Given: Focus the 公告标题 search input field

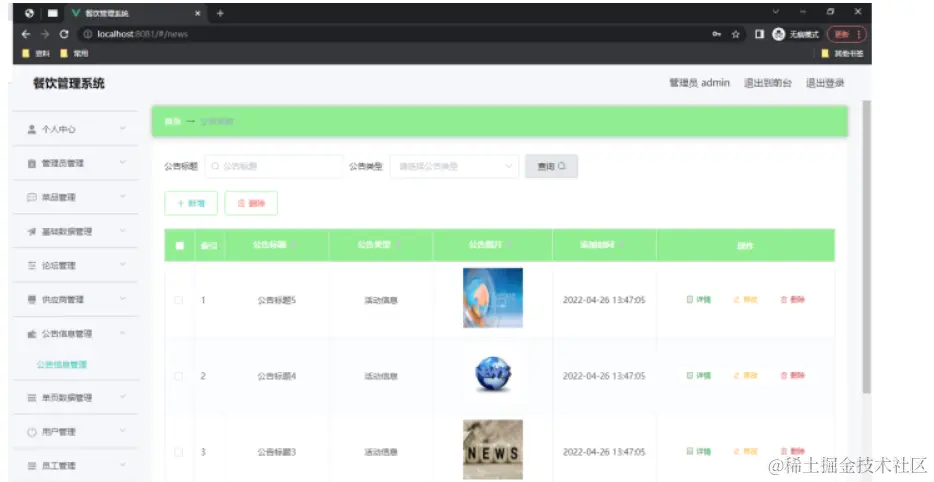Looking at the screenshot, I should 274,166.
